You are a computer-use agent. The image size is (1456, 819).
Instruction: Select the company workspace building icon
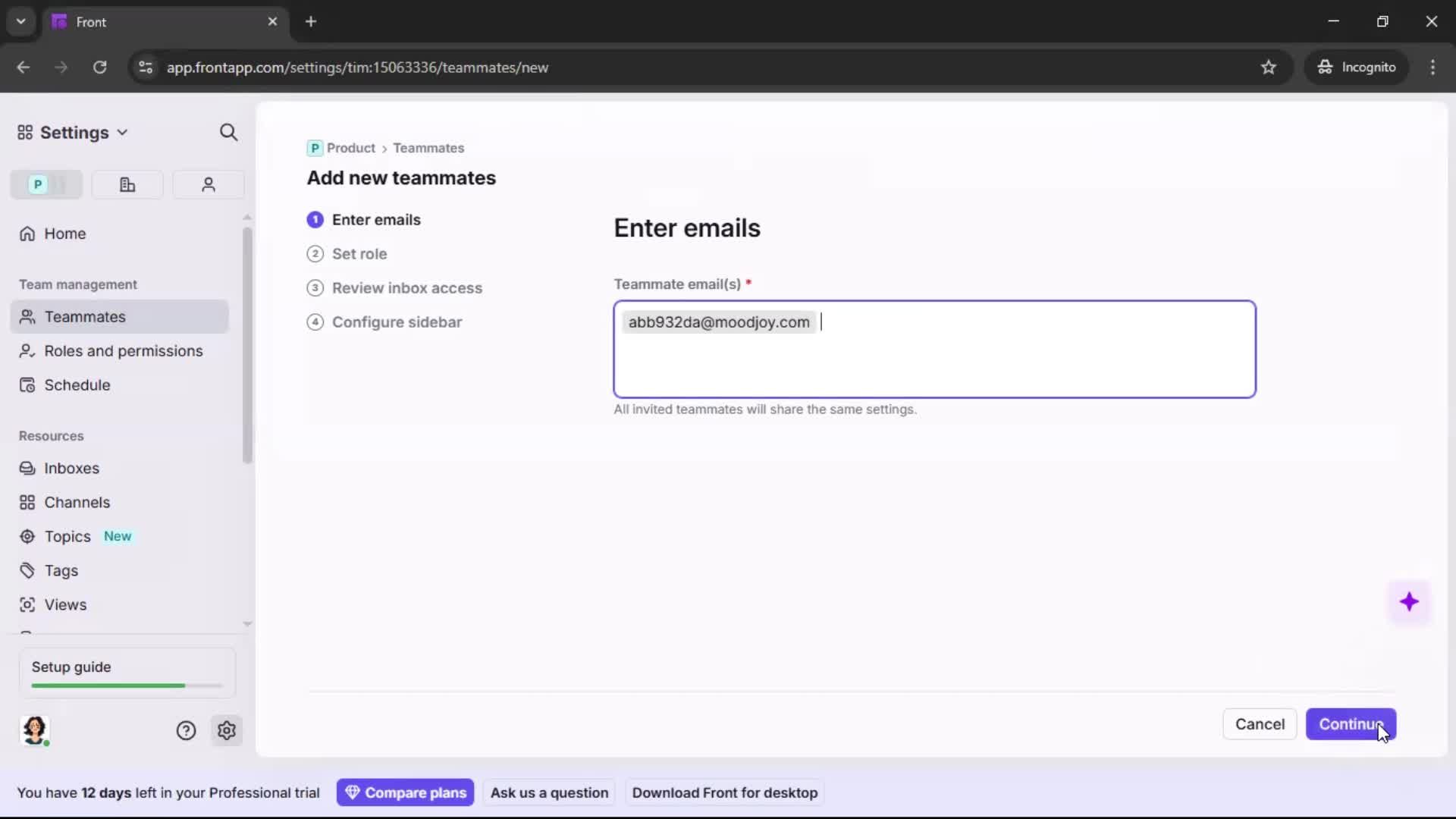coord(127,184)
